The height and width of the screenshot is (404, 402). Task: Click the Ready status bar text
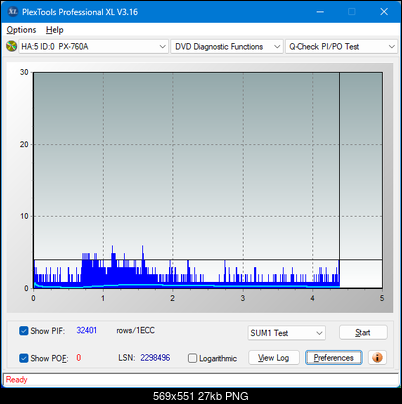coord(17,379)
